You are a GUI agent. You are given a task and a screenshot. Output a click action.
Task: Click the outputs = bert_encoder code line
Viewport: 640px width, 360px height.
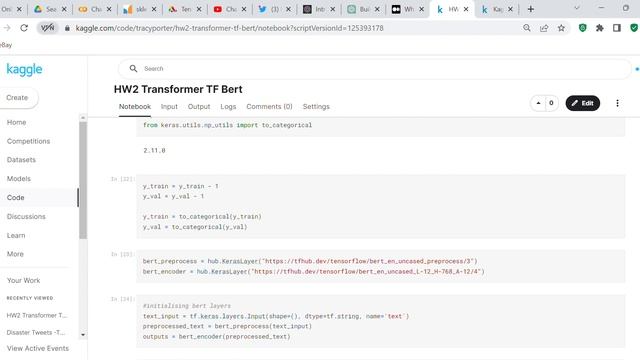coord(216,337)
